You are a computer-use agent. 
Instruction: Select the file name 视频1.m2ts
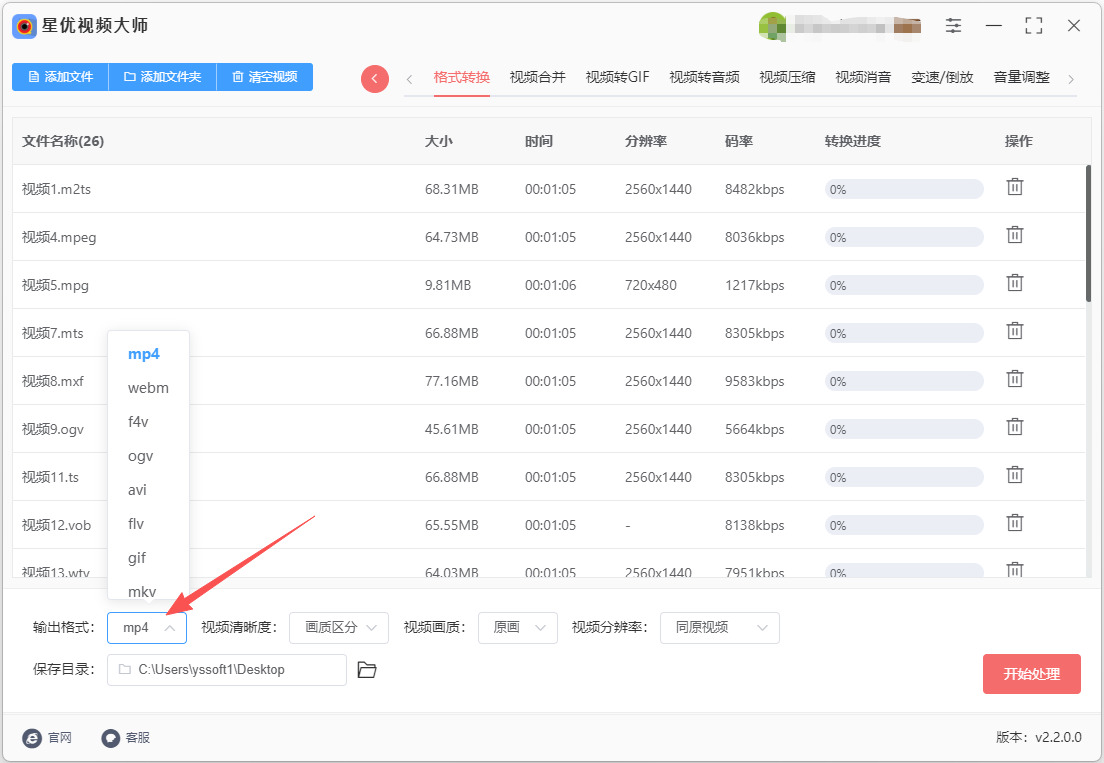(x=56, y=189)
